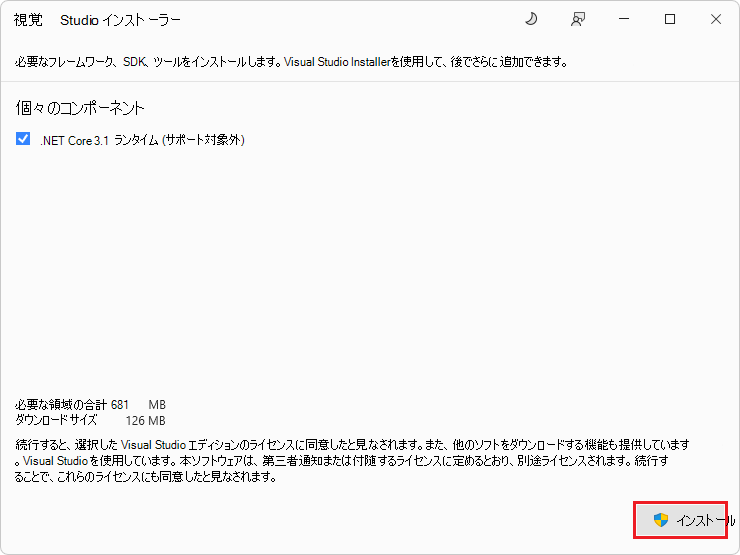Click the Visual Studio Installer description text
This screenshot has width=740, height=555.
[x=291, y=62]
